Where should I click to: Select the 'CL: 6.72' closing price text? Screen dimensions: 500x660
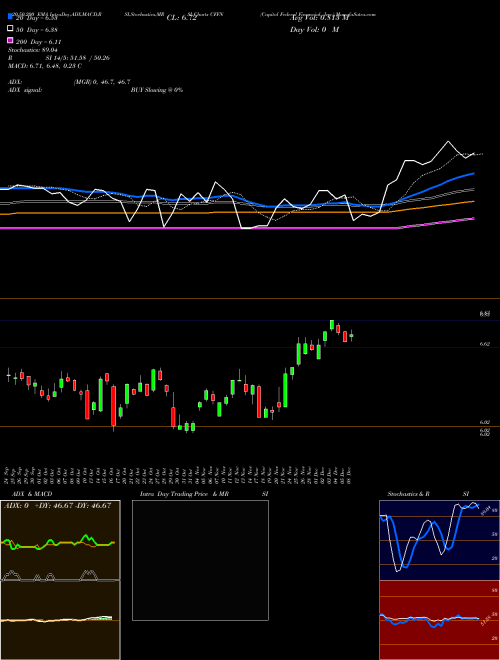(x=181, y=18)
